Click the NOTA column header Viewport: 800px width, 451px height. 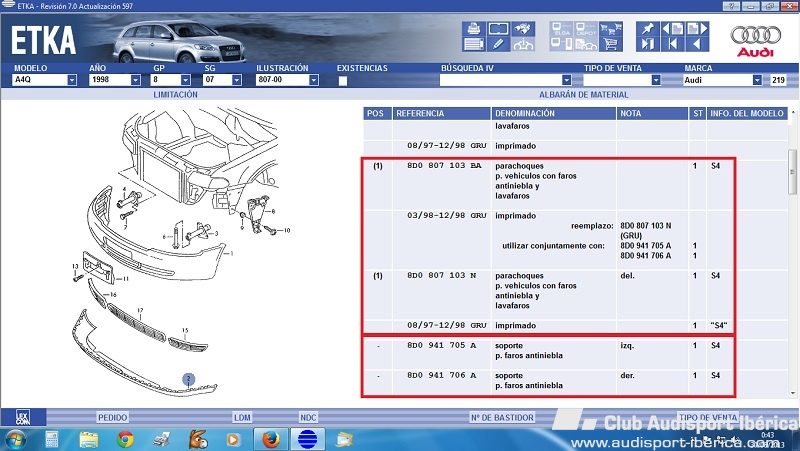pyautogui.click(x=652, y=113)
